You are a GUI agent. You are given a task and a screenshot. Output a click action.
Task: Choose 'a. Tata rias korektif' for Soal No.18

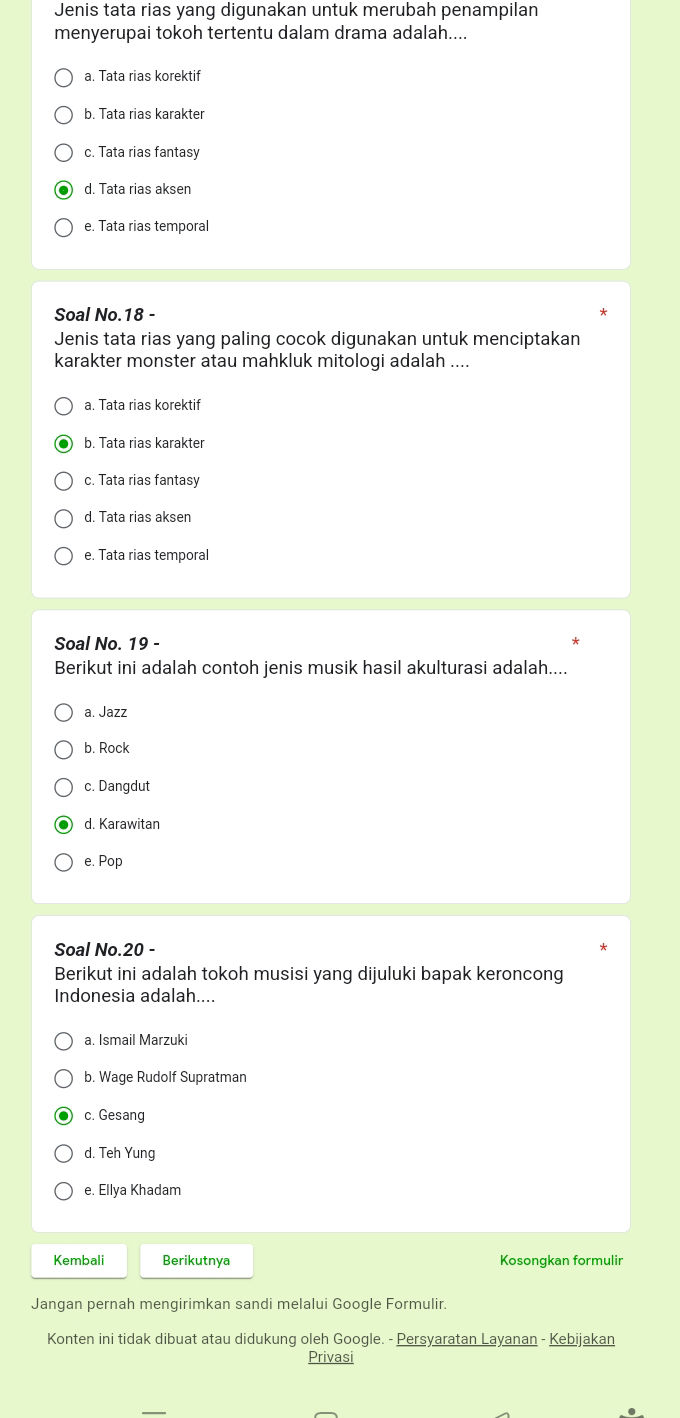[x=63, y=406]
